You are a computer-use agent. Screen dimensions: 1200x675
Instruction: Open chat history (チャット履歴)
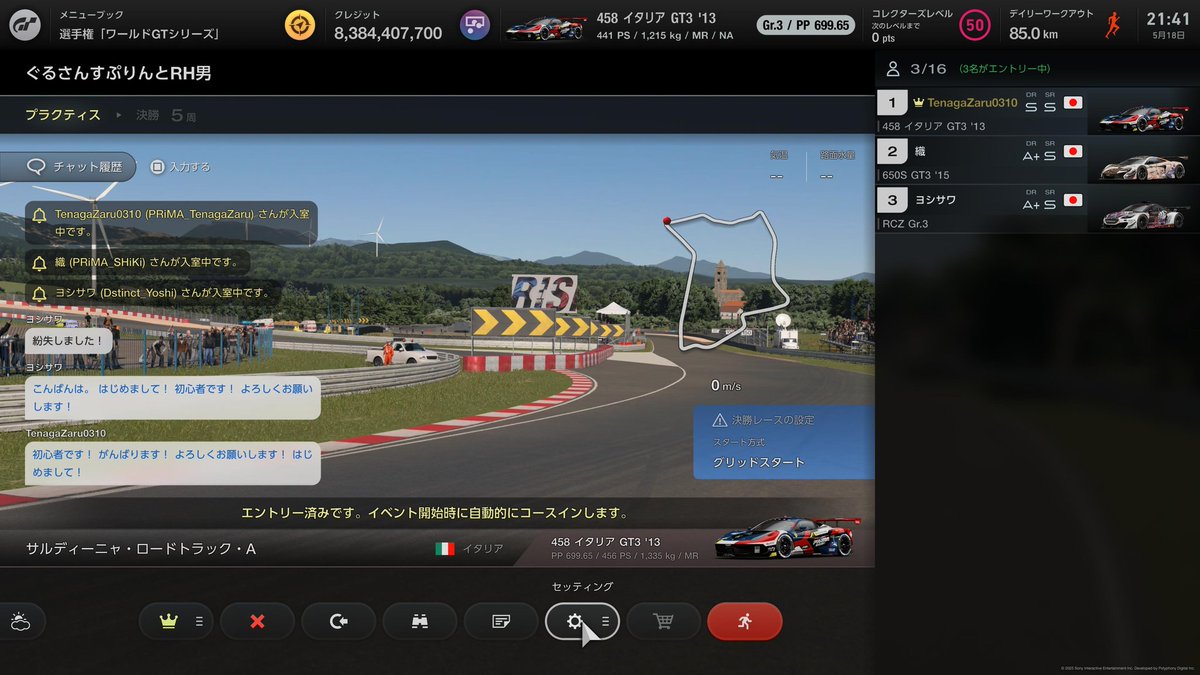[68, 167]
